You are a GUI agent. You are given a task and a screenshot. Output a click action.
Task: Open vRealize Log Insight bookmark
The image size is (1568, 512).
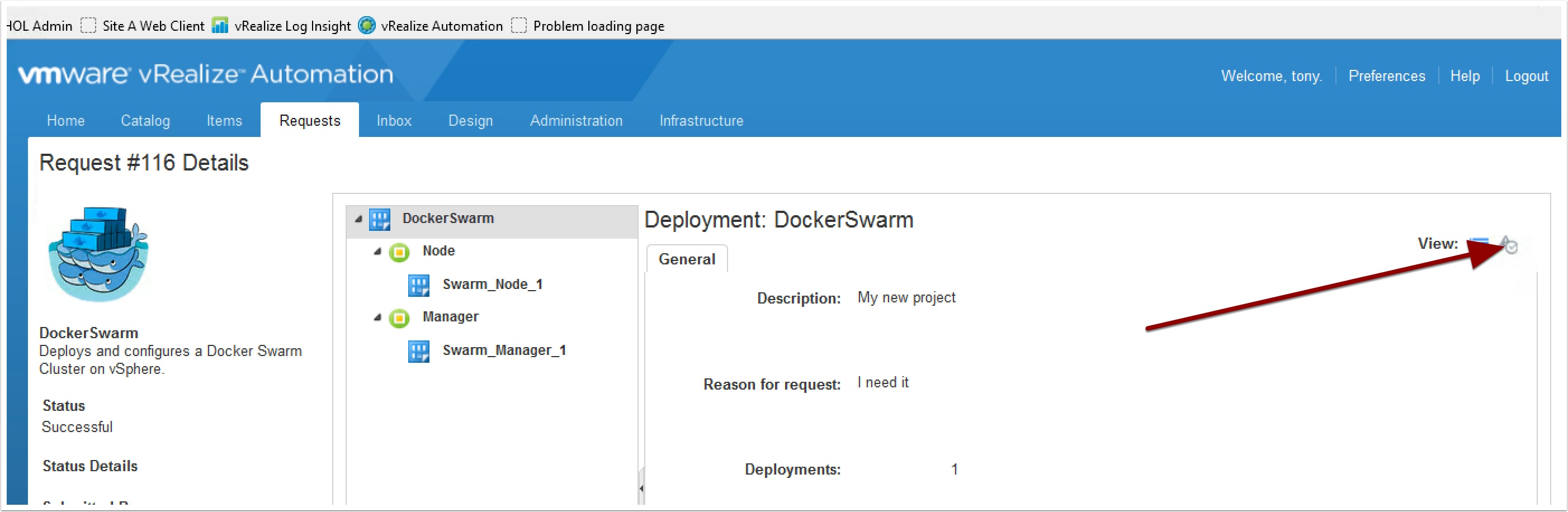[x=293, y=26]
